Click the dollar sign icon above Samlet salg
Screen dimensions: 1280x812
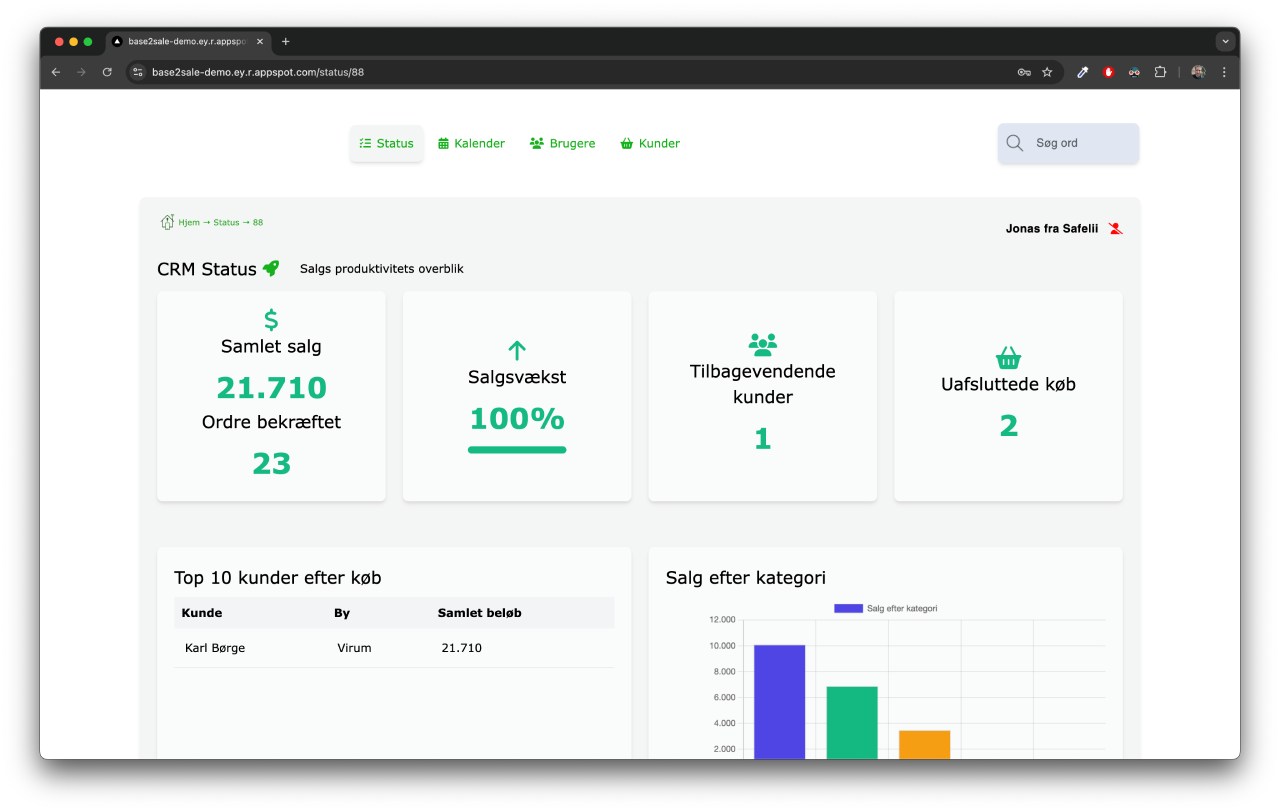(x=271, y=320)
